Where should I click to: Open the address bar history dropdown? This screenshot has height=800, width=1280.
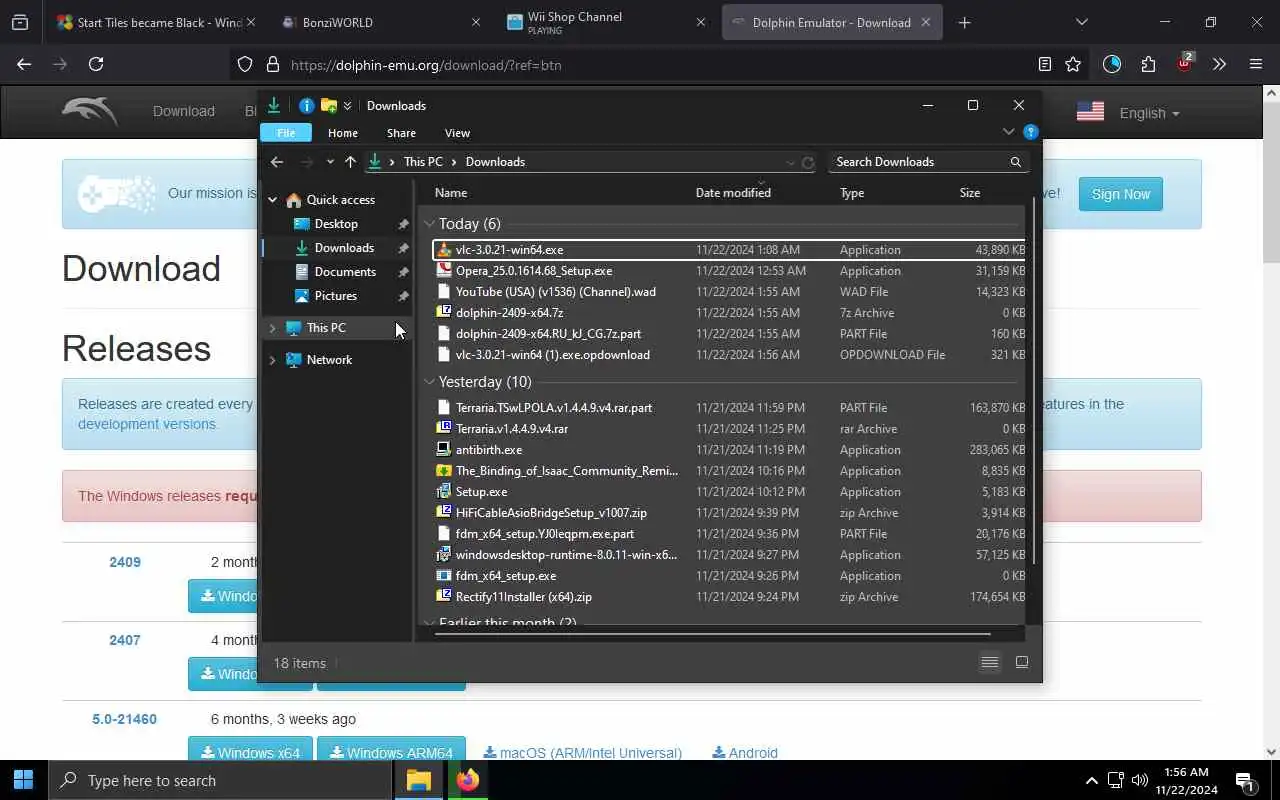[x=790, y=162]
